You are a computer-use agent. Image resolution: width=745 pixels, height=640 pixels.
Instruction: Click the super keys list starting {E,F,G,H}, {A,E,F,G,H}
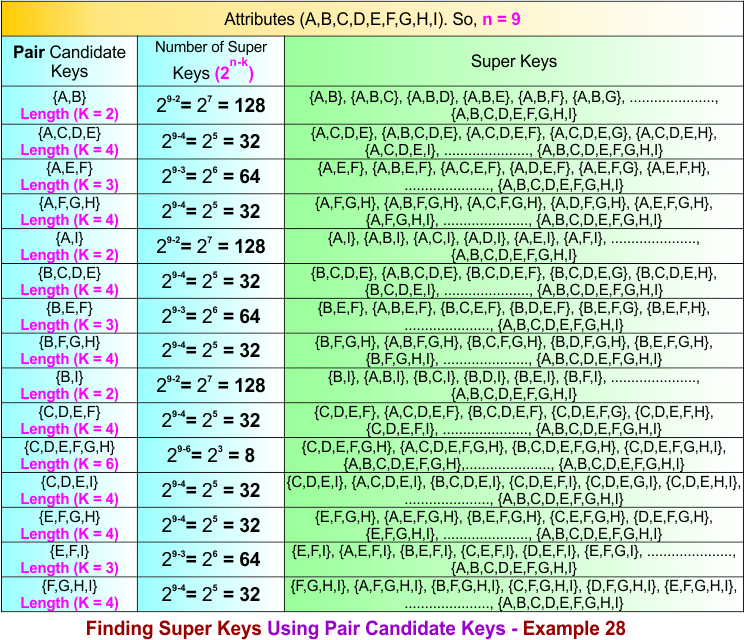tap(514, 525)
